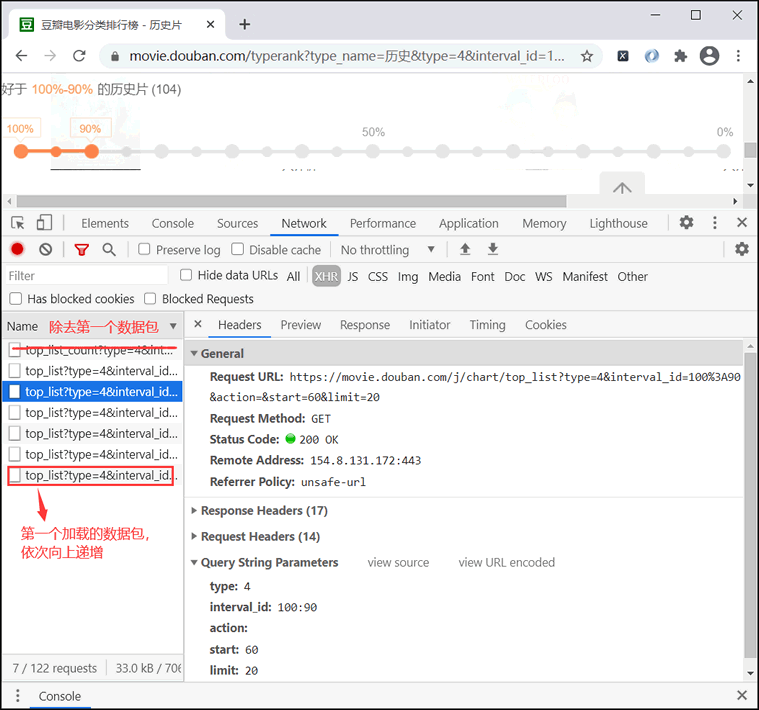Close the request details pane
The image size is (759, 710).
click(x=197, y=324)
